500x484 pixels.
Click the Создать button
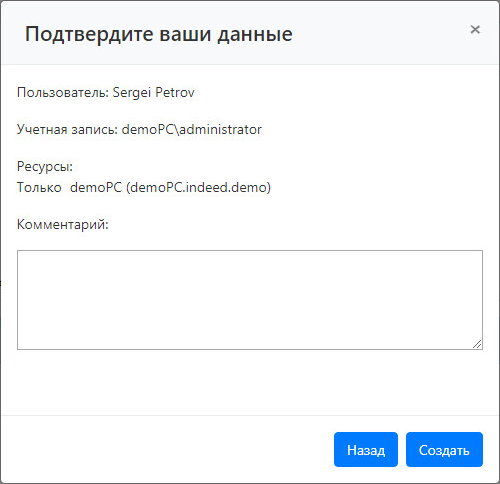tap(444, 449)
